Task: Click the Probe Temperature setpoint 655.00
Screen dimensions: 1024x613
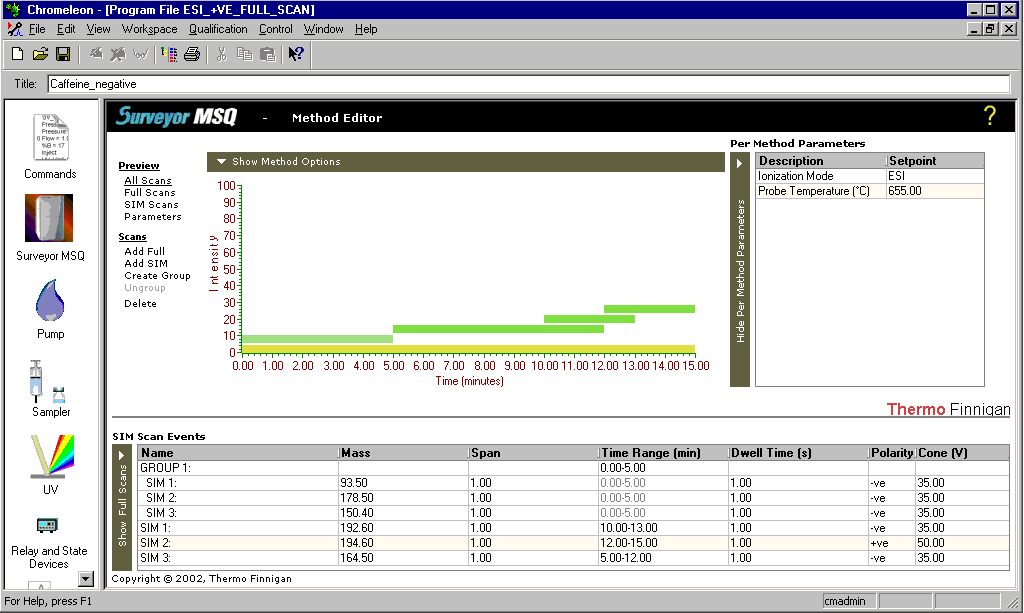Action: [935, 191]
